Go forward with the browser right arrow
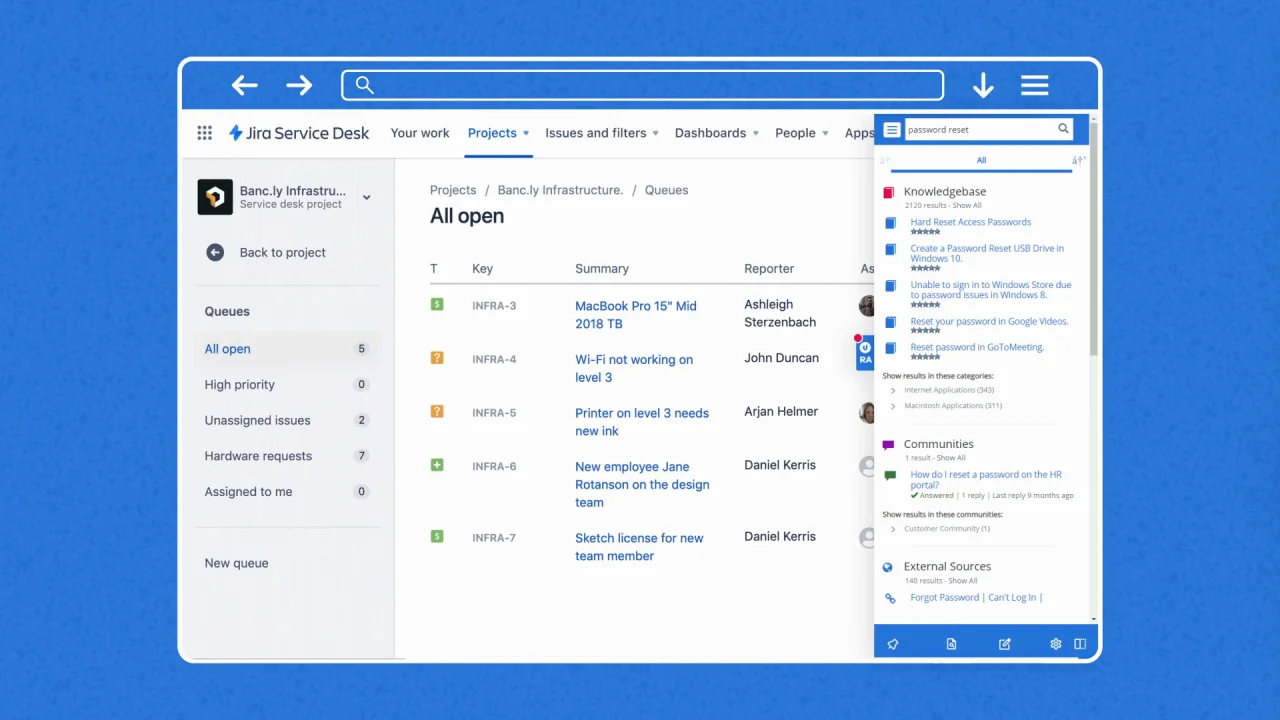This screenshot has width=1280, height=720. [299, 85]
